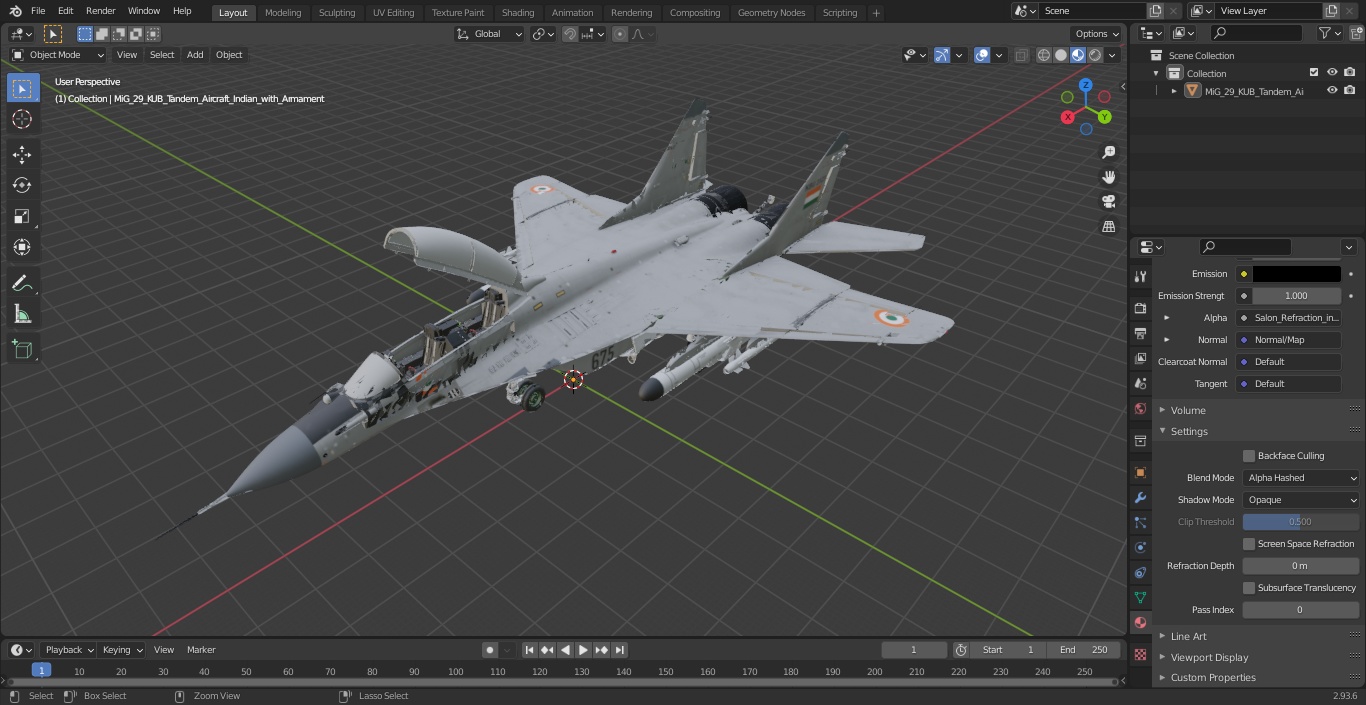Activate the Select Box tool
The image size is (1366, 705).
[22, 88]
